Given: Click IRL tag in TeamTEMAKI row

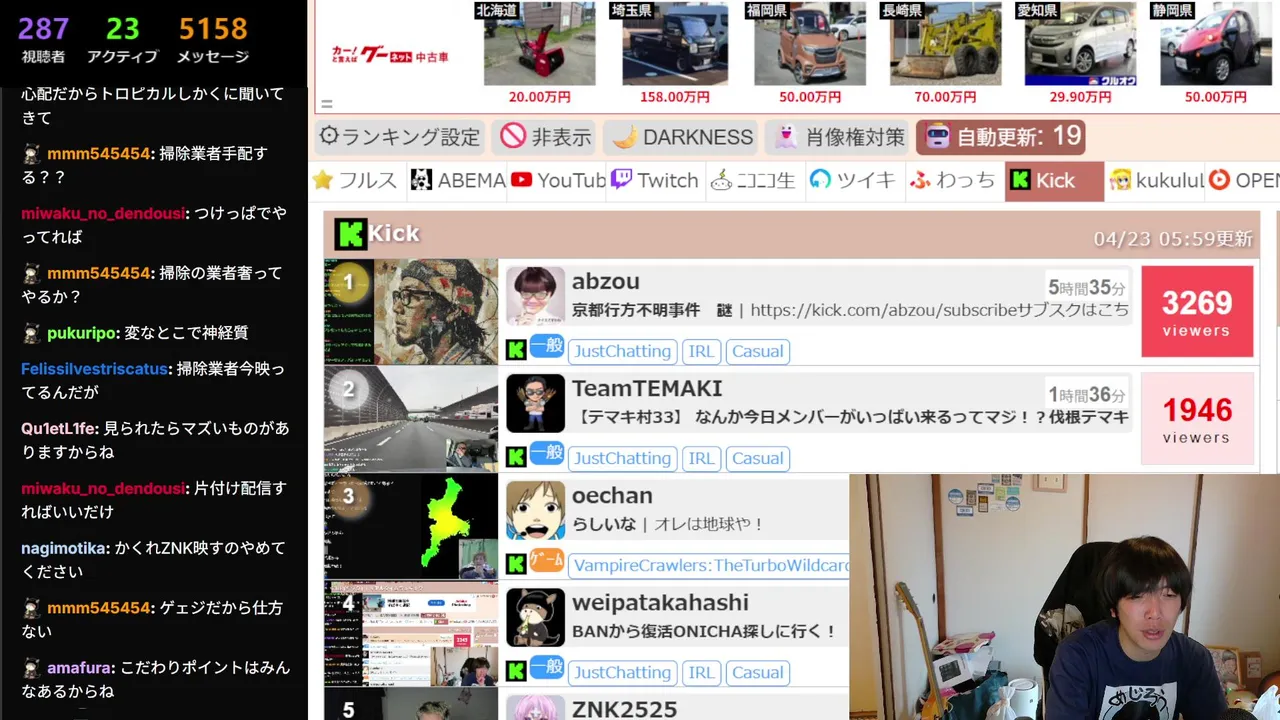Looking at the screenshot, I should click(x=701, y=458).
